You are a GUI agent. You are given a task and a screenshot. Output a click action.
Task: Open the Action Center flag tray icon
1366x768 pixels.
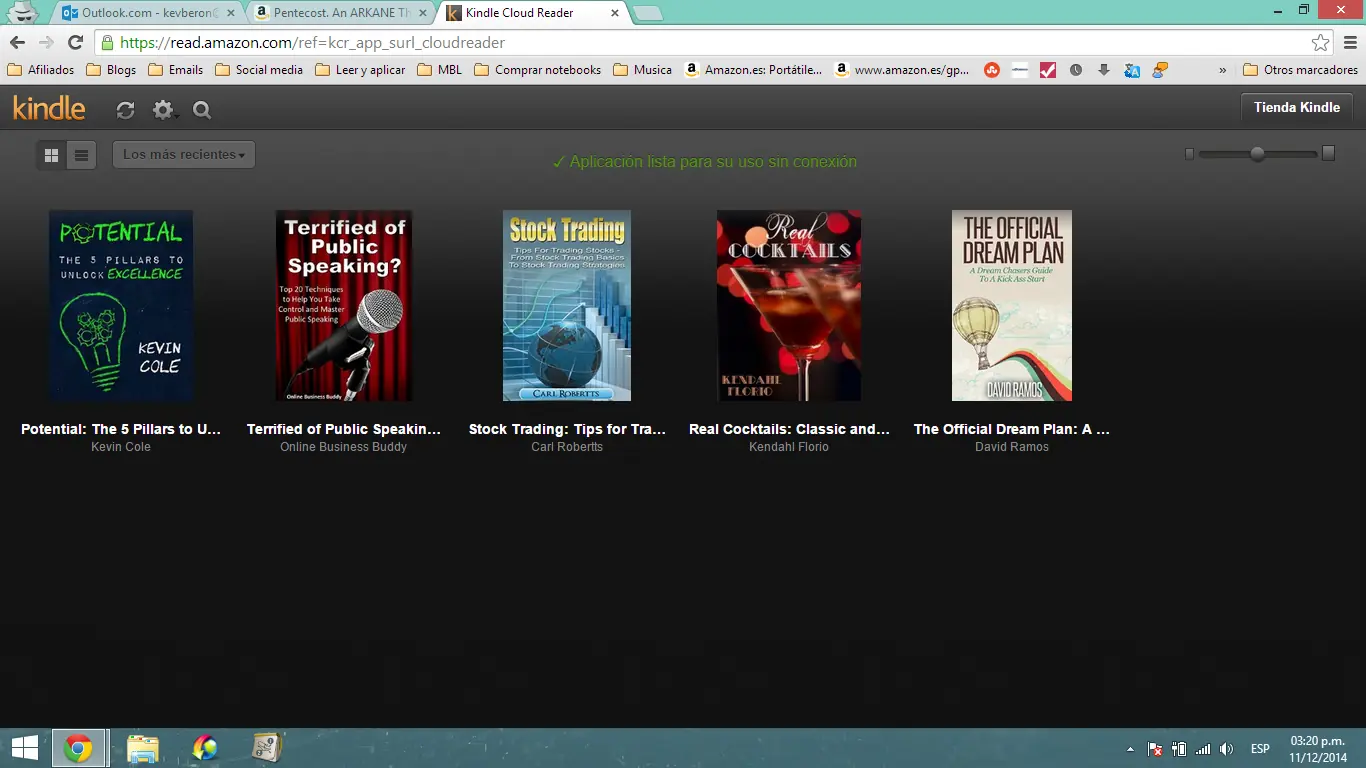point(1155,749)
